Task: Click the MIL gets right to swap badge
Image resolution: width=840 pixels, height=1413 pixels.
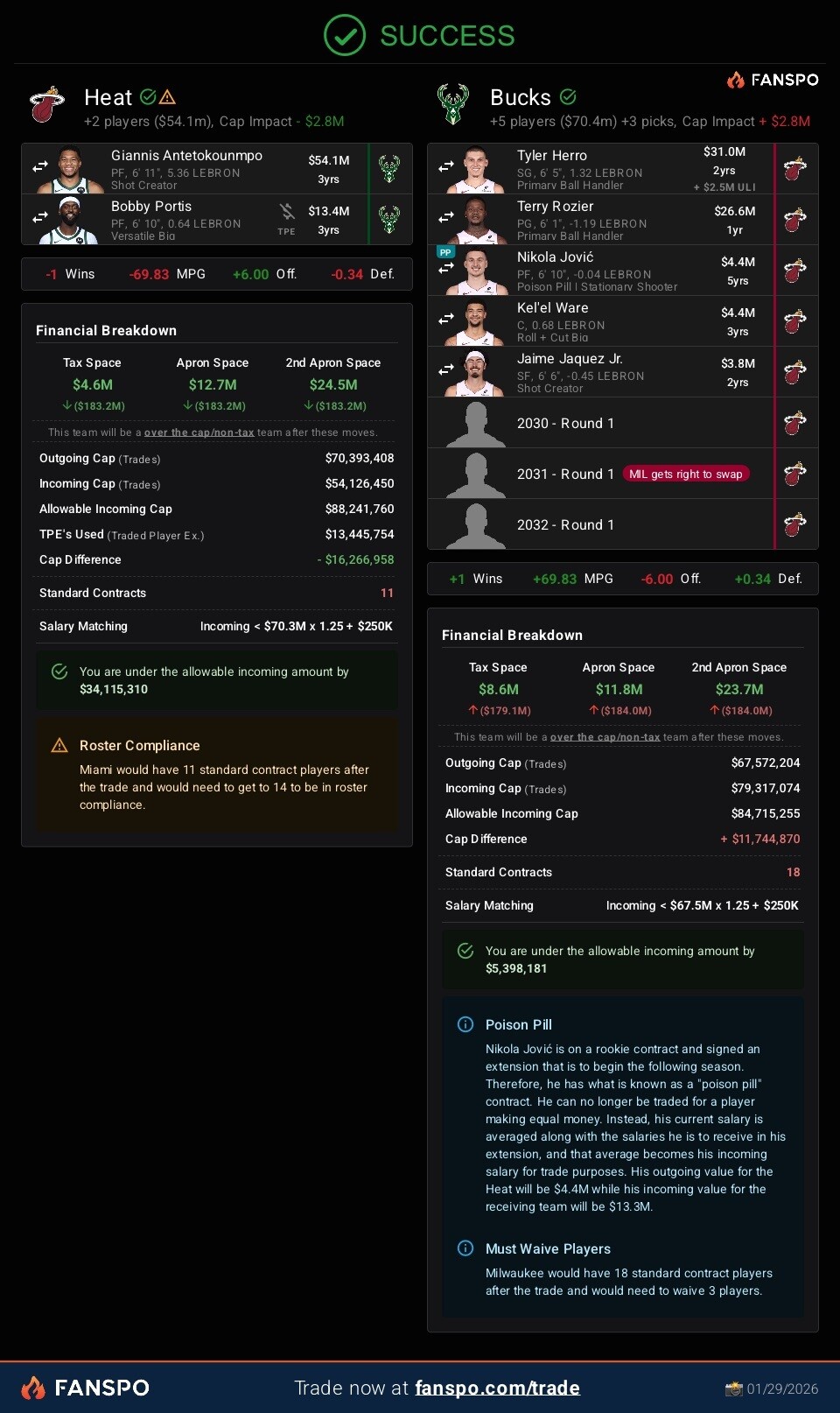Action: (686, 474)
